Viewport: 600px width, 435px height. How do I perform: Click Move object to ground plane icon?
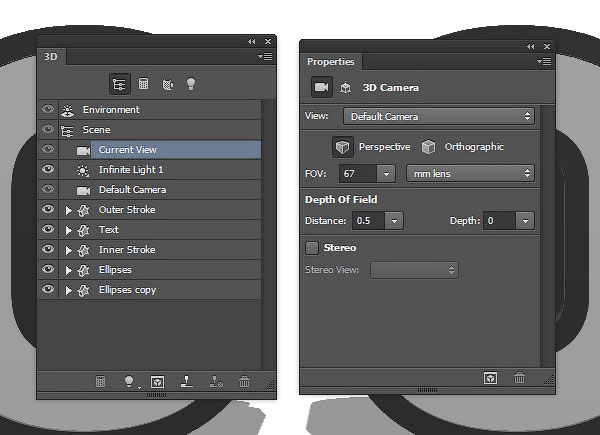[x=187, y=381]
